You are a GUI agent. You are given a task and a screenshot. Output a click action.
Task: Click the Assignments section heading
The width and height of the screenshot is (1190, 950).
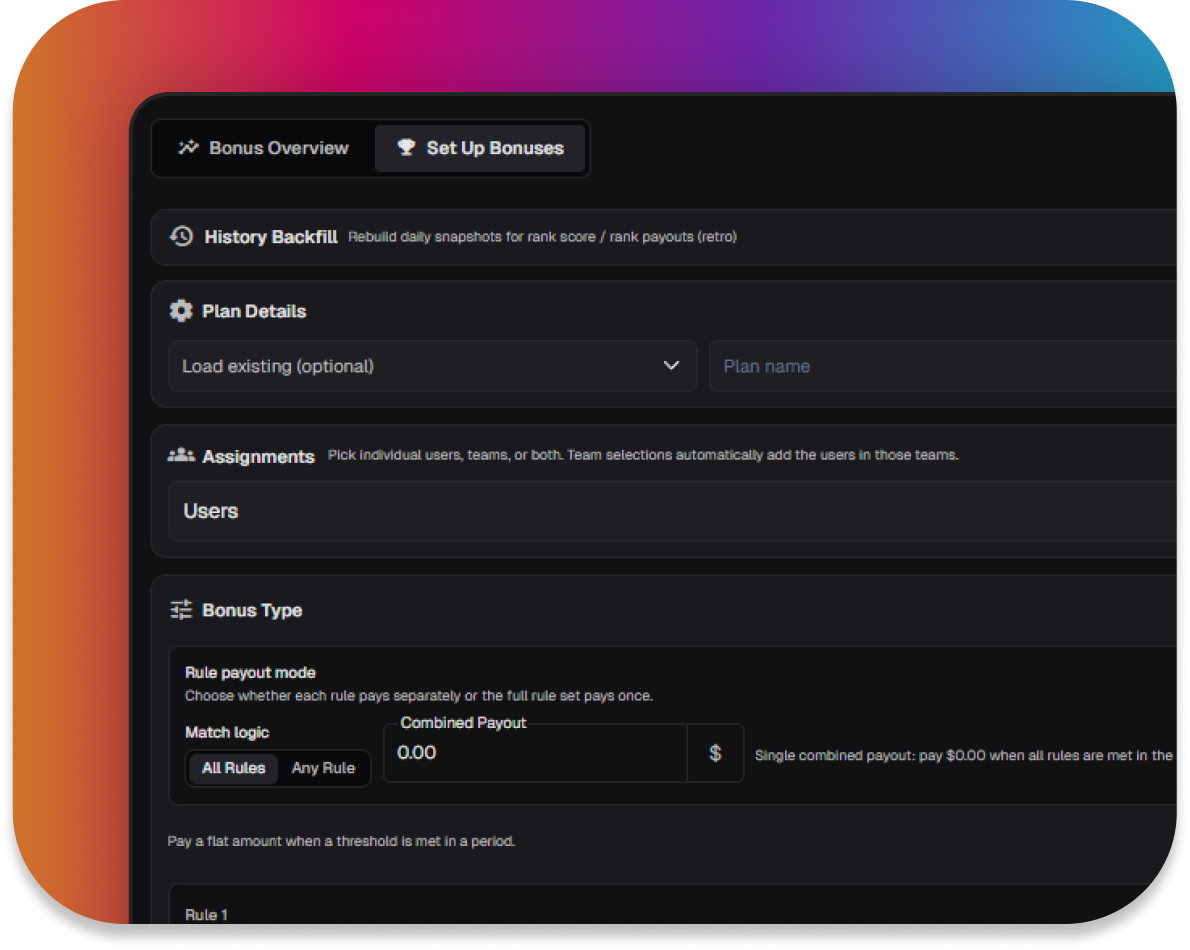tap(258, 456)
